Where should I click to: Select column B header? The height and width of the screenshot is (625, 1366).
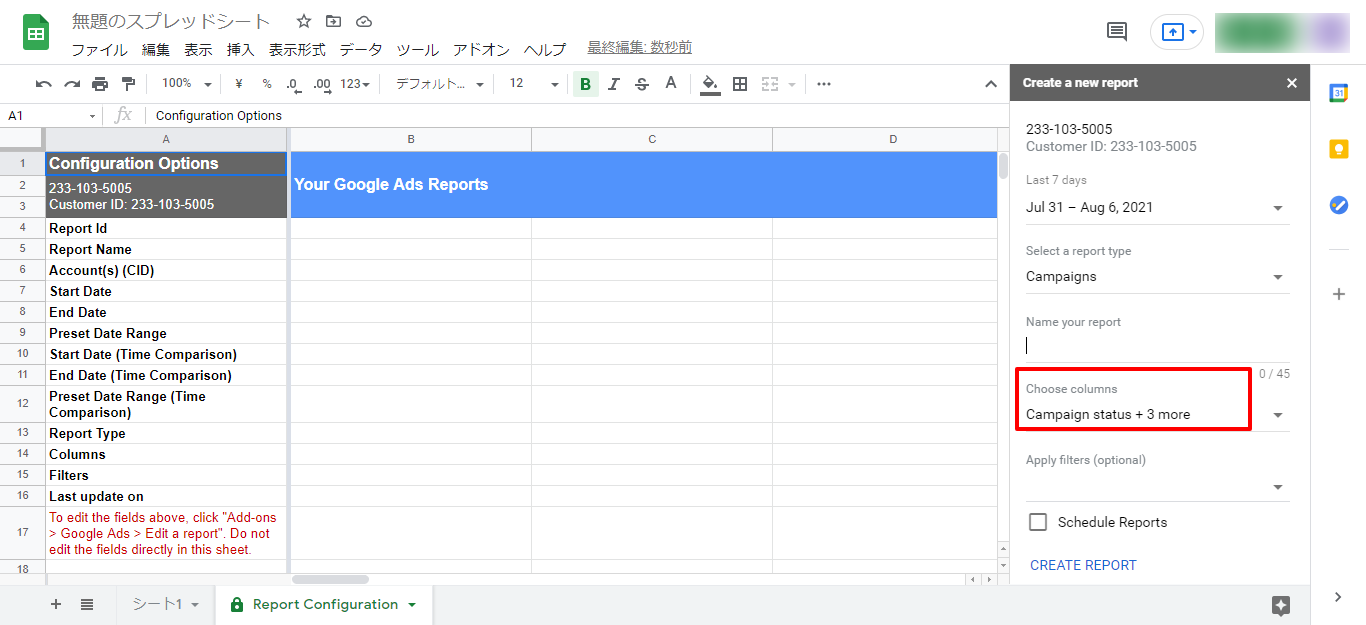(x=410, y=139)
